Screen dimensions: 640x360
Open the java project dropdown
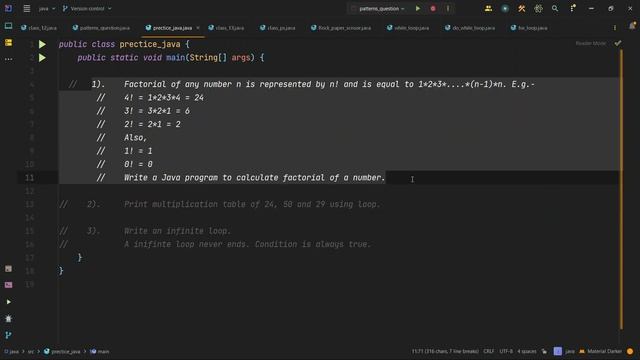[x=47, y=8]
